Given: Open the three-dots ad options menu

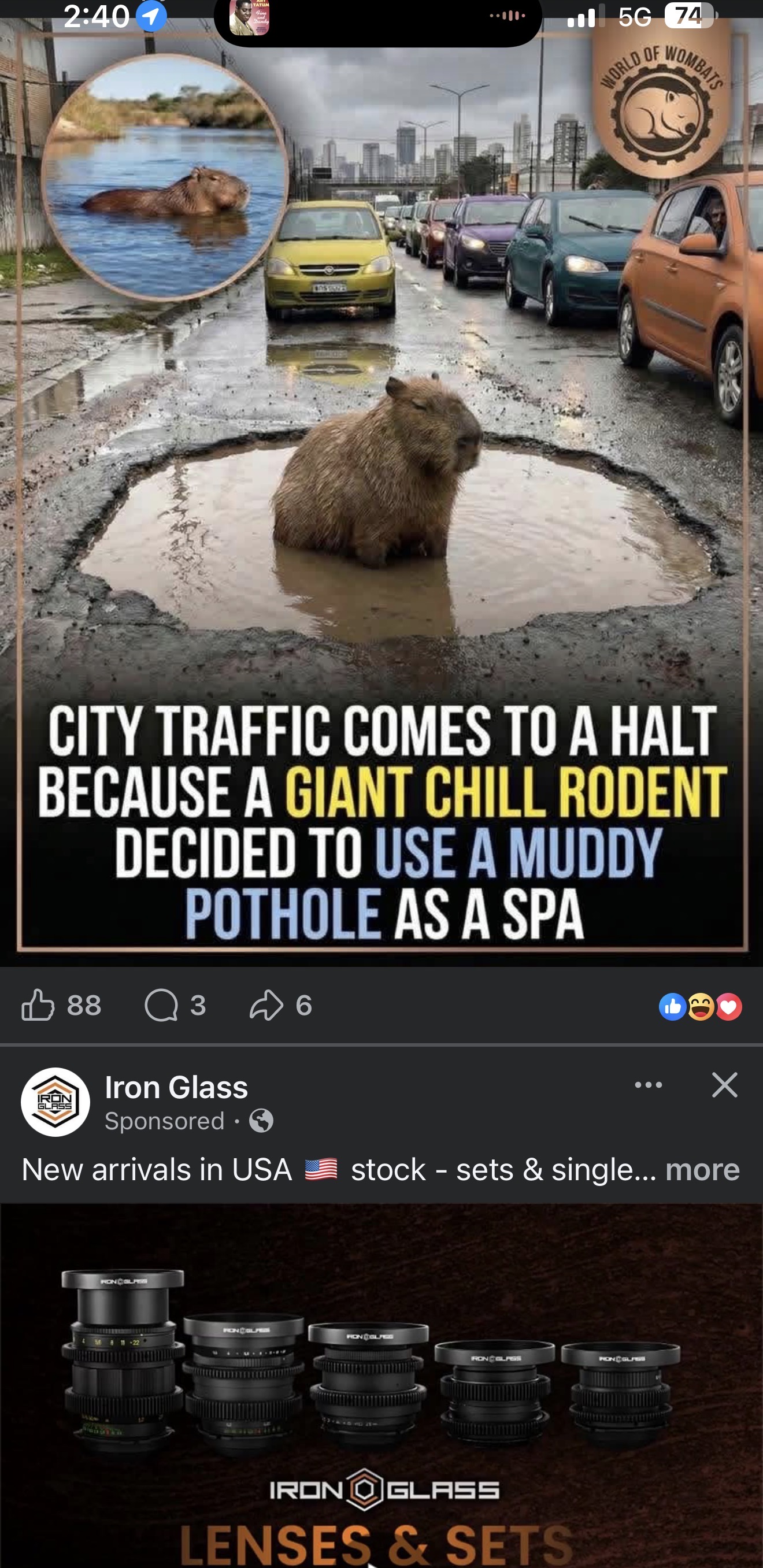Looking at the screenshot, I should [x=648, y=1085].
